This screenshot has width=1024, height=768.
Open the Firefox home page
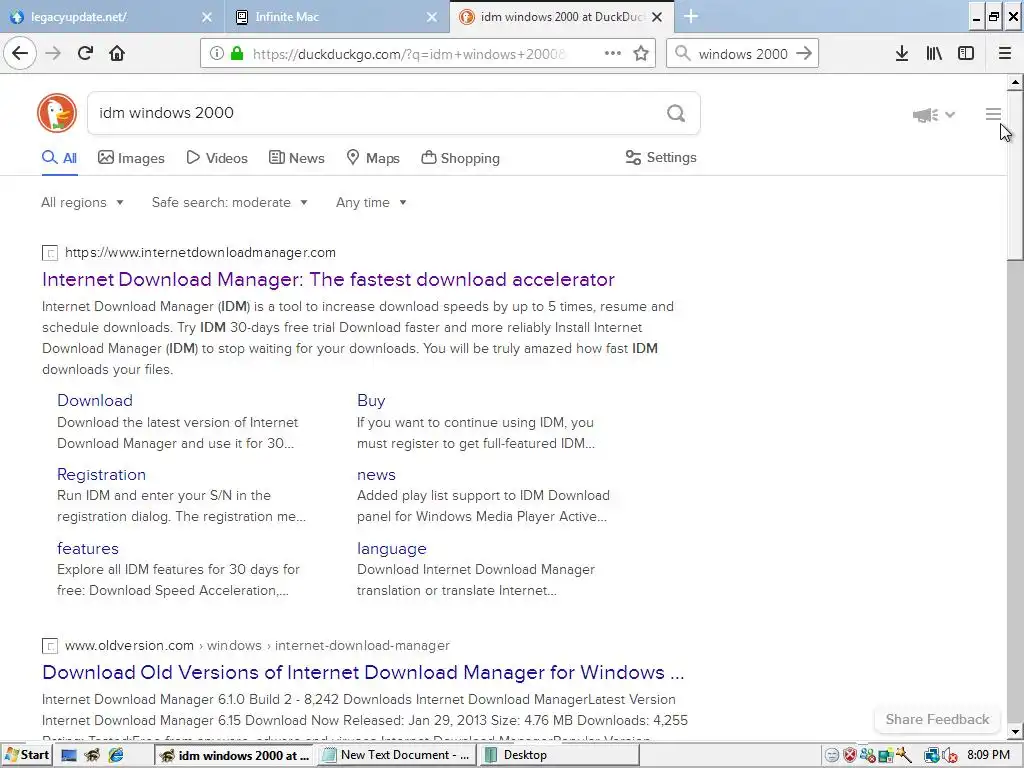[117, 53]
